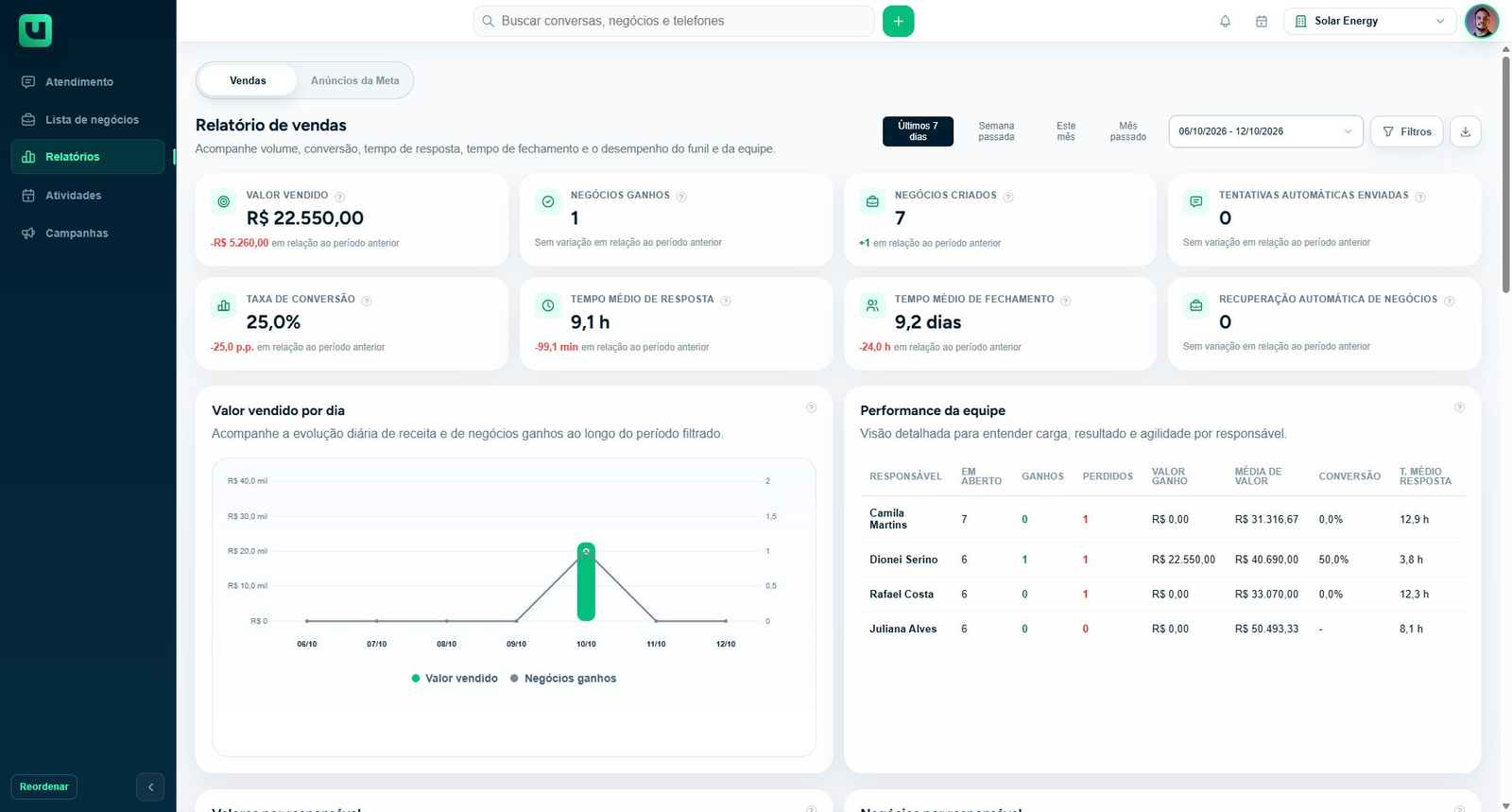Show help for Tempo Médio de Fechamento

[1066, 301]
